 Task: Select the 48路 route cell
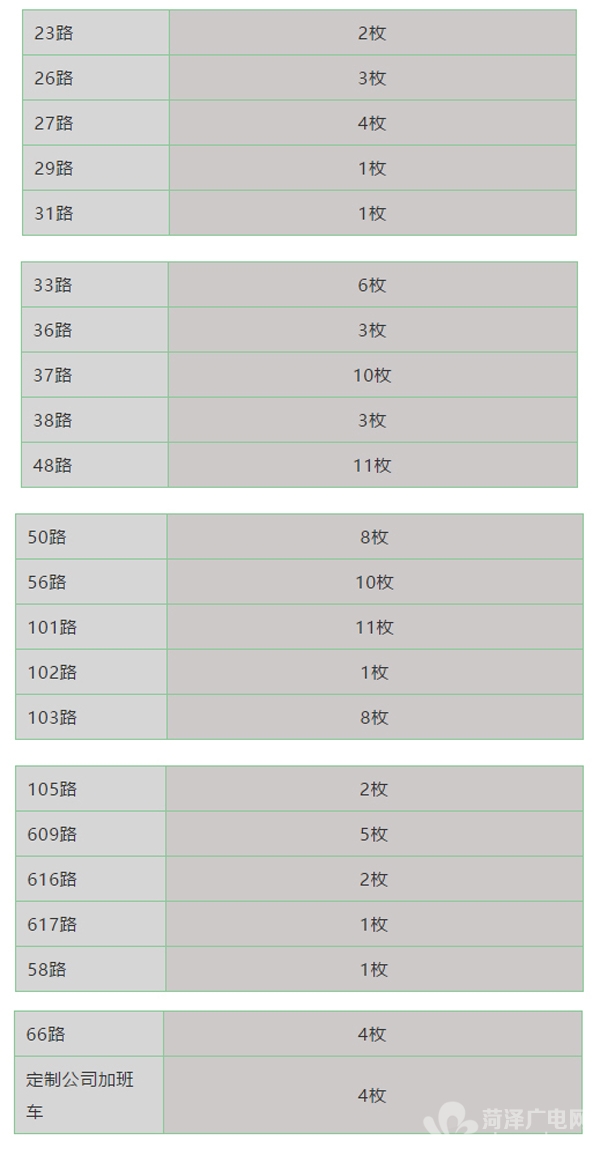pyautogui.click(x=53, y=465)
